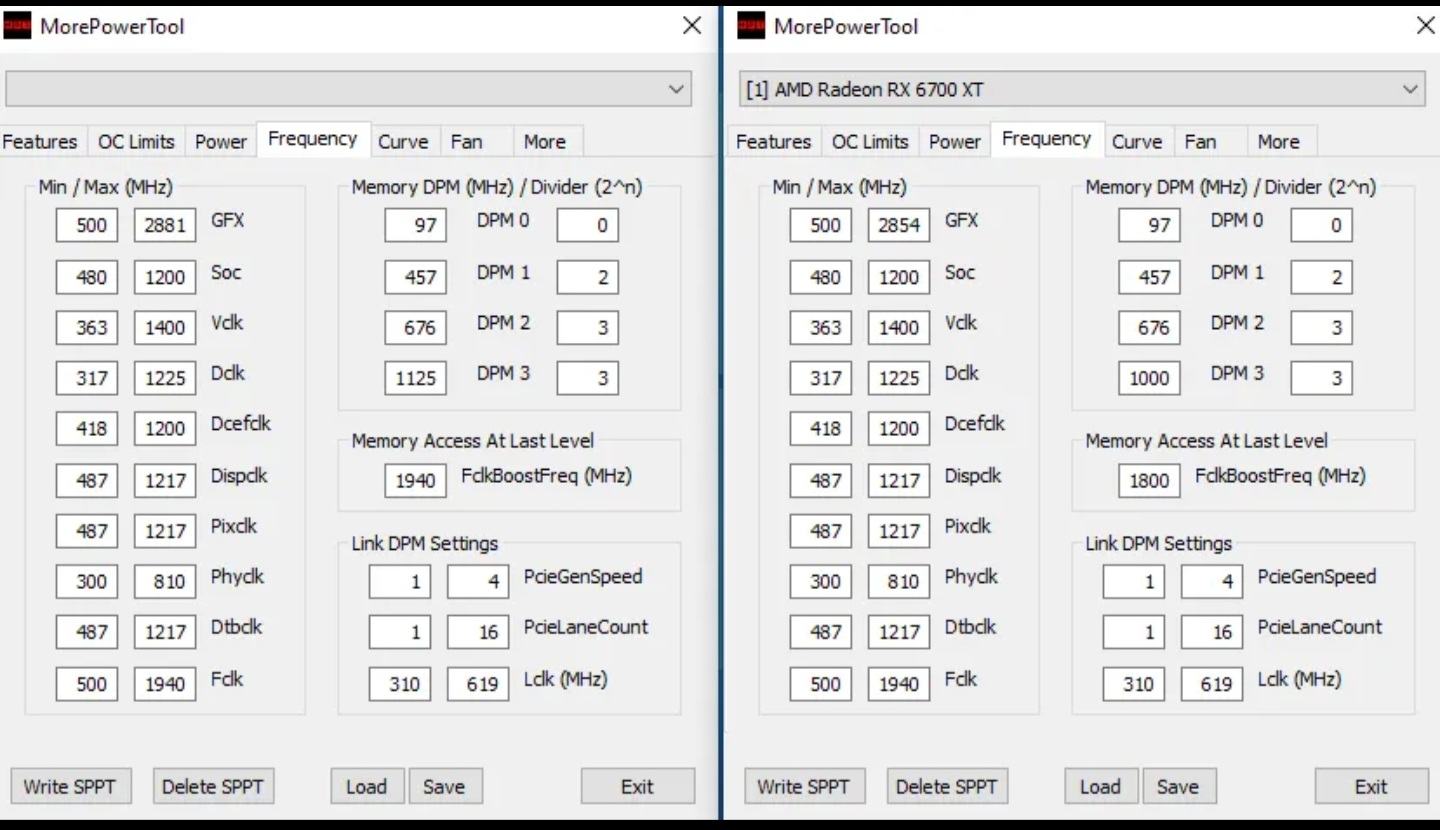Edit PcieLaneCount min field in right window

tap(1134, 632)
